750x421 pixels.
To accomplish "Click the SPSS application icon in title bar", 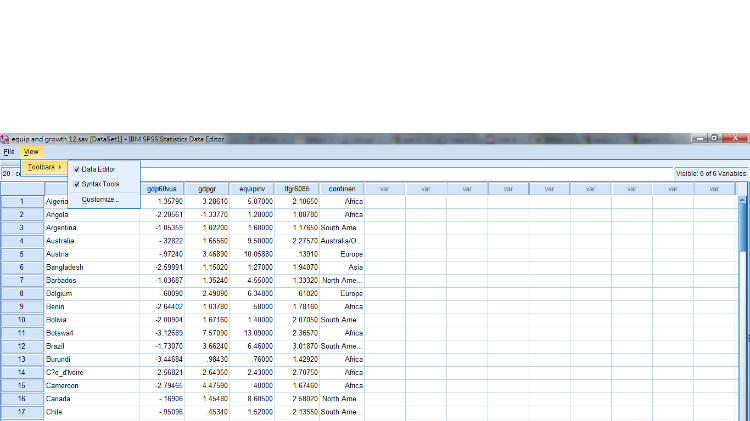I will tap(4, 137).
